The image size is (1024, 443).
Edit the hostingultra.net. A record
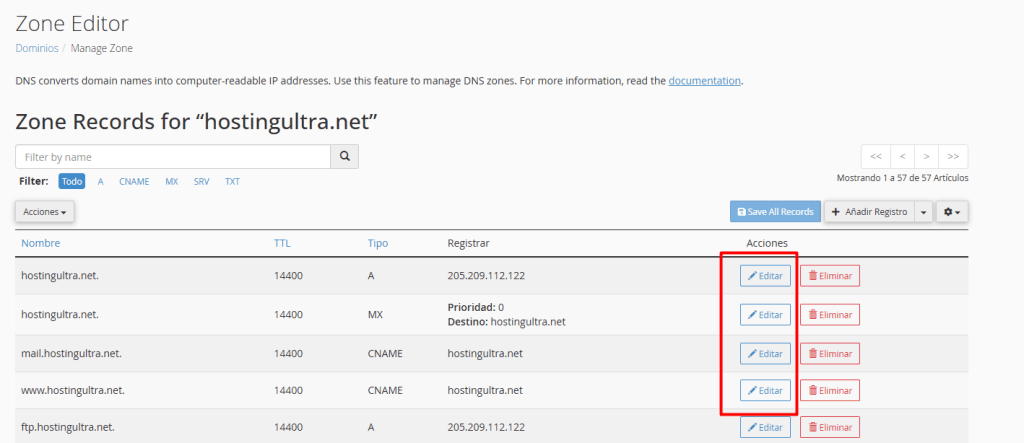765,275
